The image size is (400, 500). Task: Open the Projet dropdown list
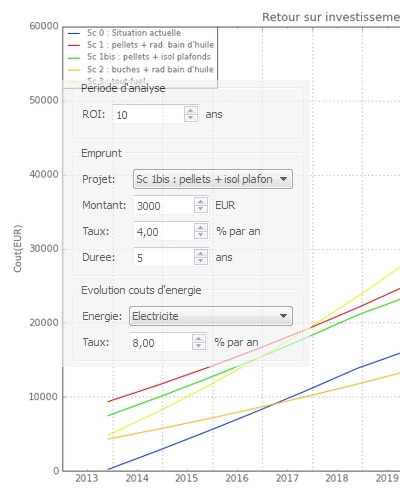[x=213, y=179]
